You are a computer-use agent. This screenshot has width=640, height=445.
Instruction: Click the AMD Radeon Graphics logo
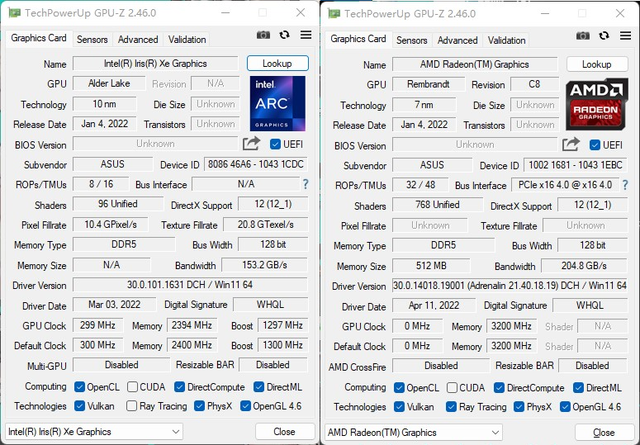(x=597, y=105)
